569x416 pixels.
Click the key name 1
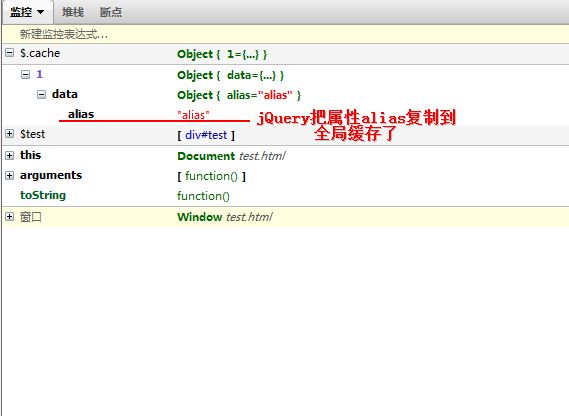[x=39, y=74]
